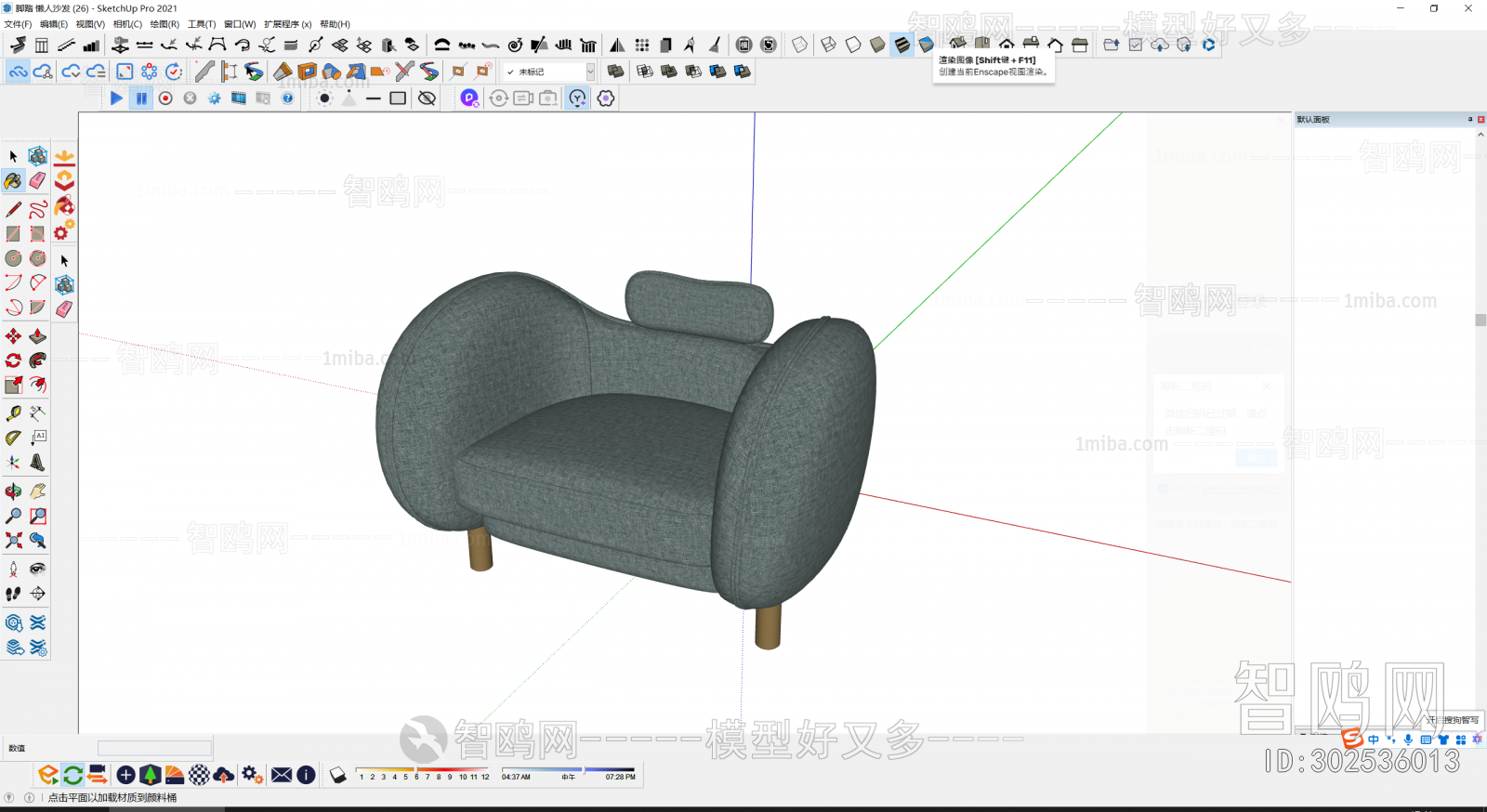This screenshot has width=1487, height=812.
Task: Open Enscape material editor checkered sphere
Action: [x=199, y=775]
